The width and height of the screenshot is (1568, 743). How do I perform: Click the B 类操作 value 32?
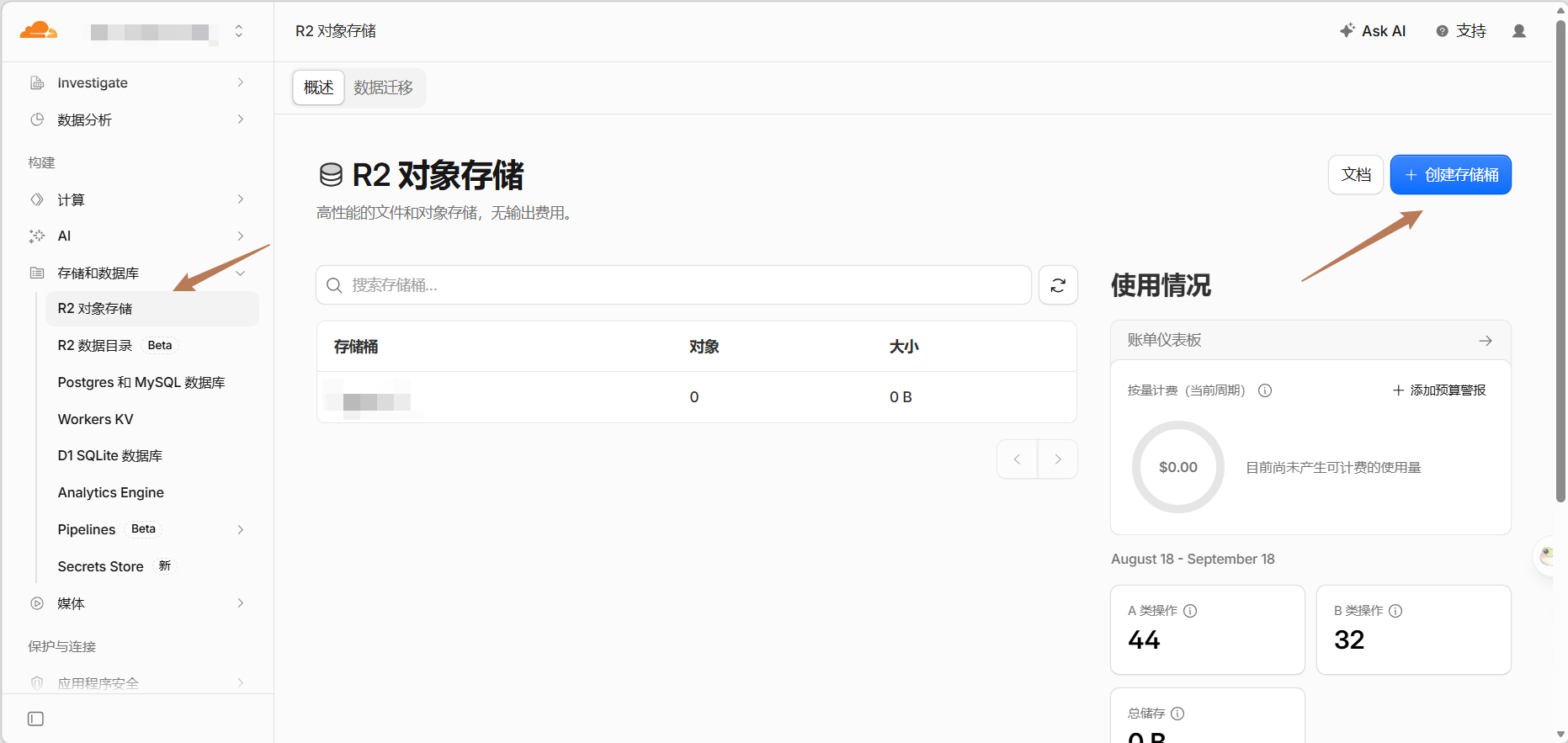(x=1349, y=640)
